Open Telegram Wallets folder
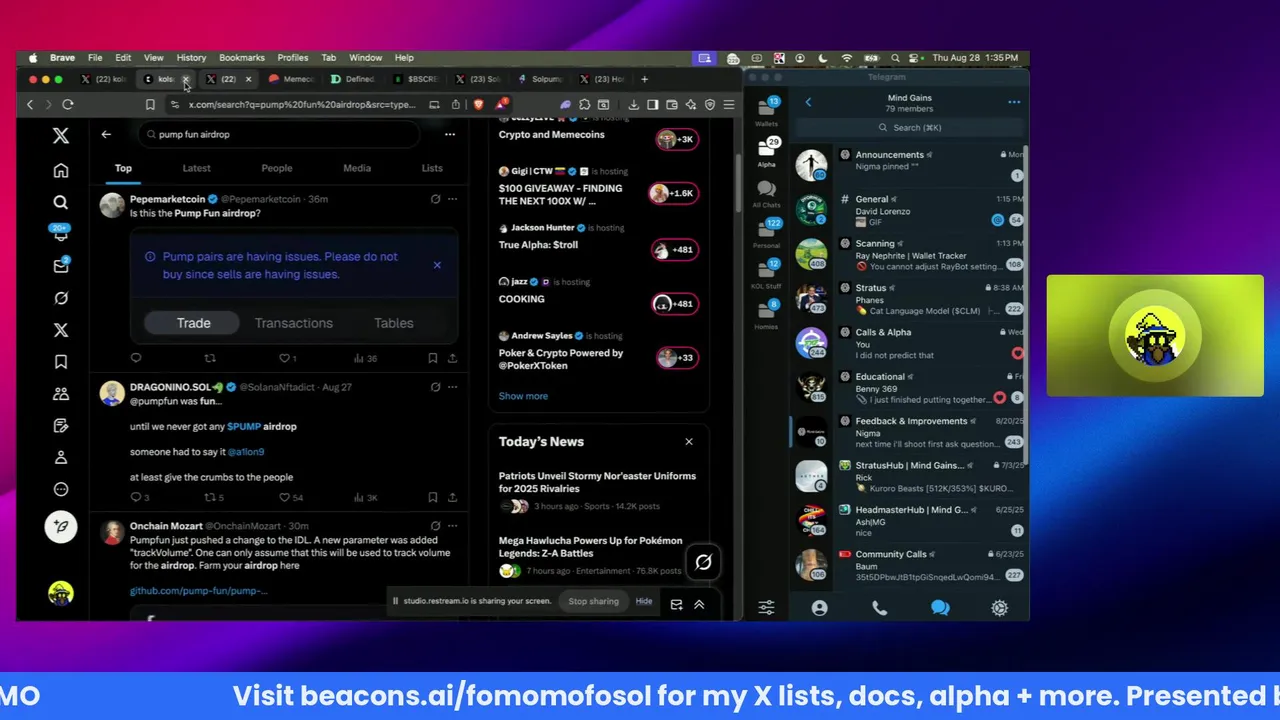 [767, 111]
